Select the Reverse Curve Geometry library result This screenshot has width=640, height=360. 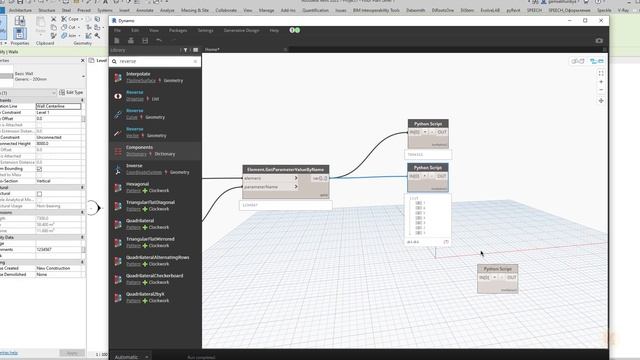(x=155, y=114)
